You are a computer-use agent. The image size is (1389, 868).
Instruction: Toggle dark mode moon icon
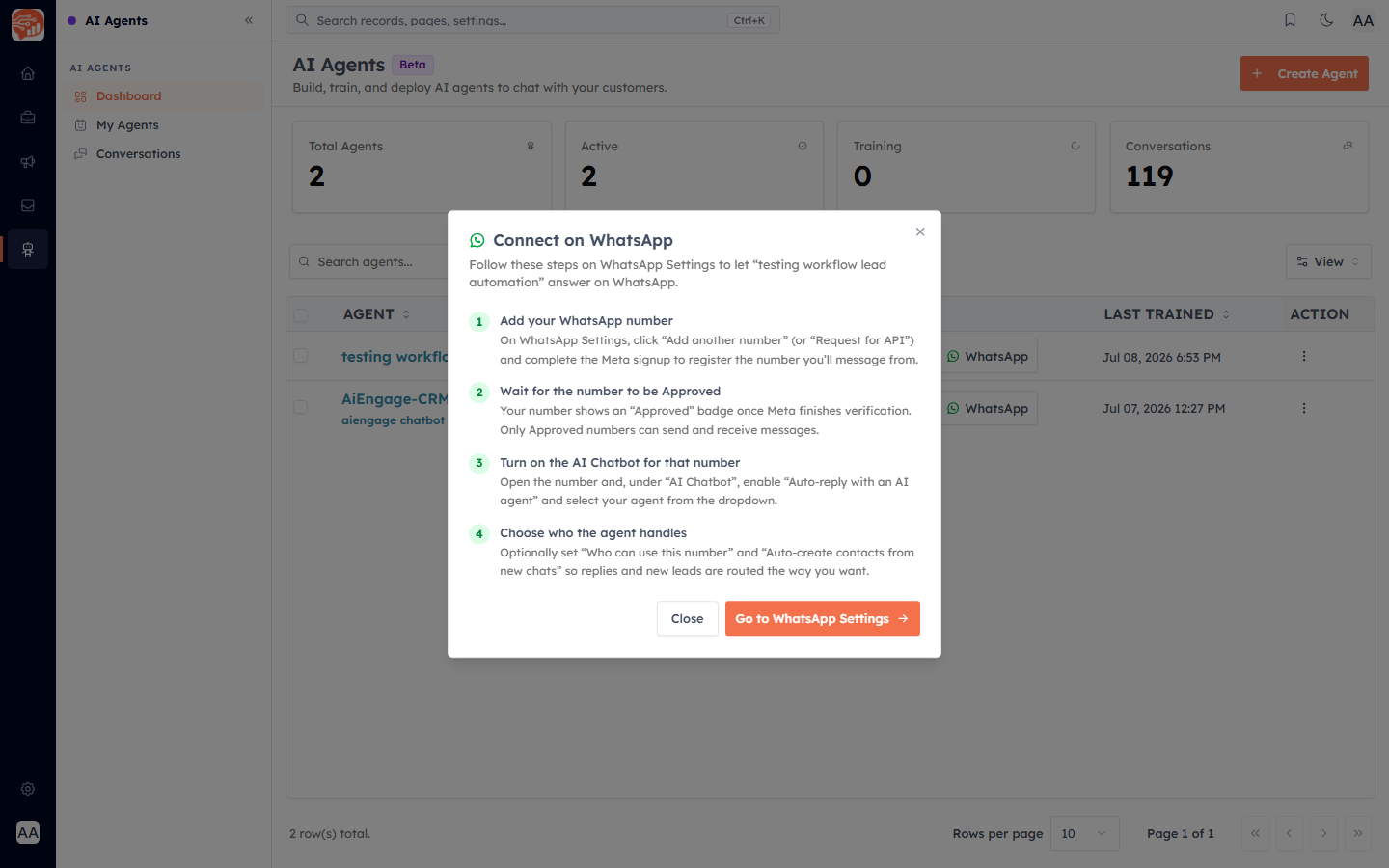tap(1326, 20)
